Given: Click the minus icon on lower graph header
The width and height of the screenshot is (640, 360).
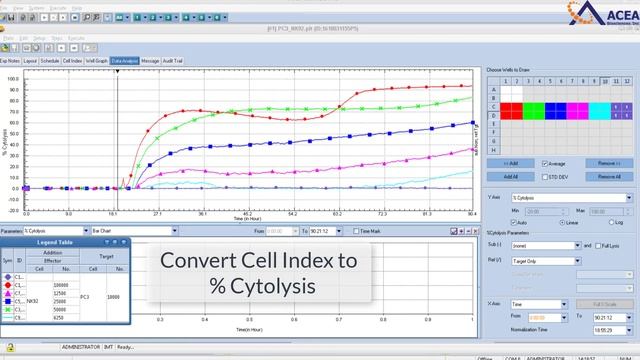Looking at the screenshot, I should click(x=469, y=231).
